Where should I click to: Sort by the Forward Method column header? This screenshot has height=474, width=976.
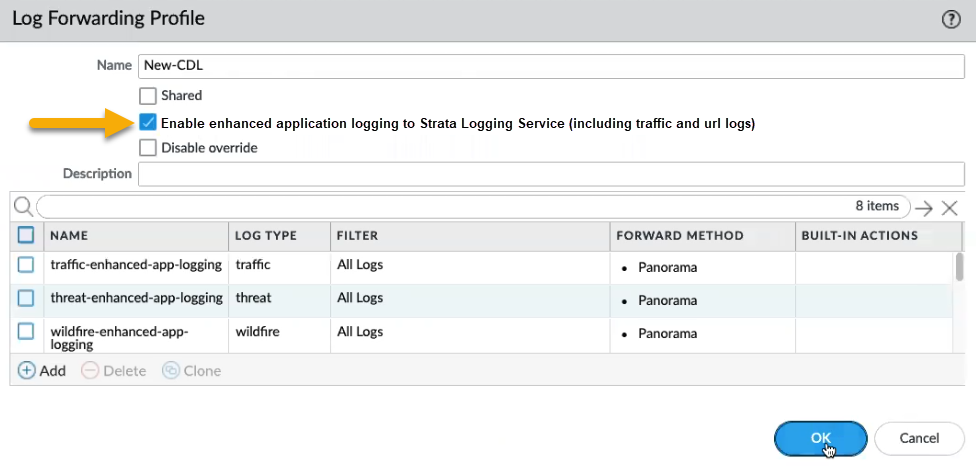[680, 236]
